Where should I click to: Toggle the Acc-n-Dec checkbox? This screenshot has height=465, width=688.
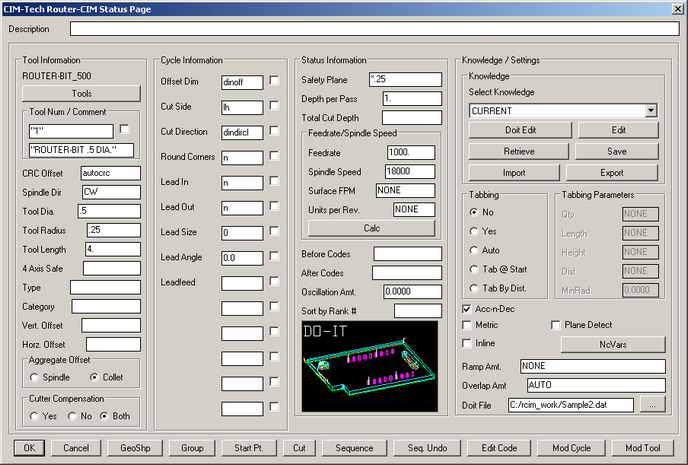pyautogui.click(x=467, y=309)
